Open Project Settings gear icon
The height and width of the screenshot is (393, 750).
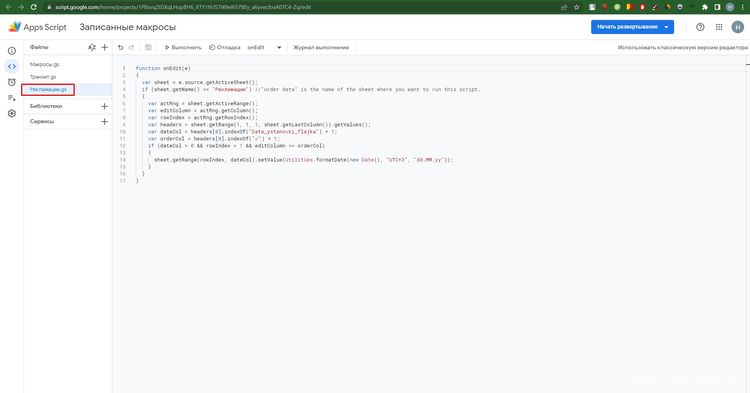pos(11,113)
